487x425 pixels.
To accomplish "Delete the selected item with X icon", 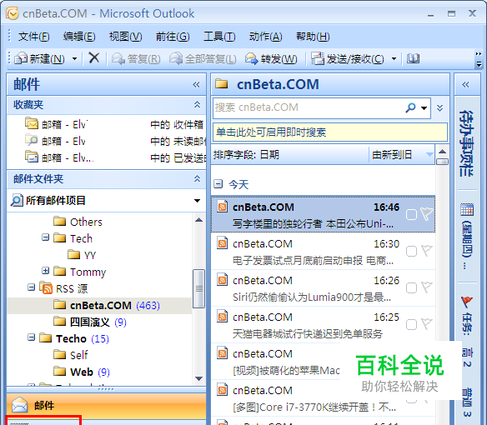I will click(94, 58).
